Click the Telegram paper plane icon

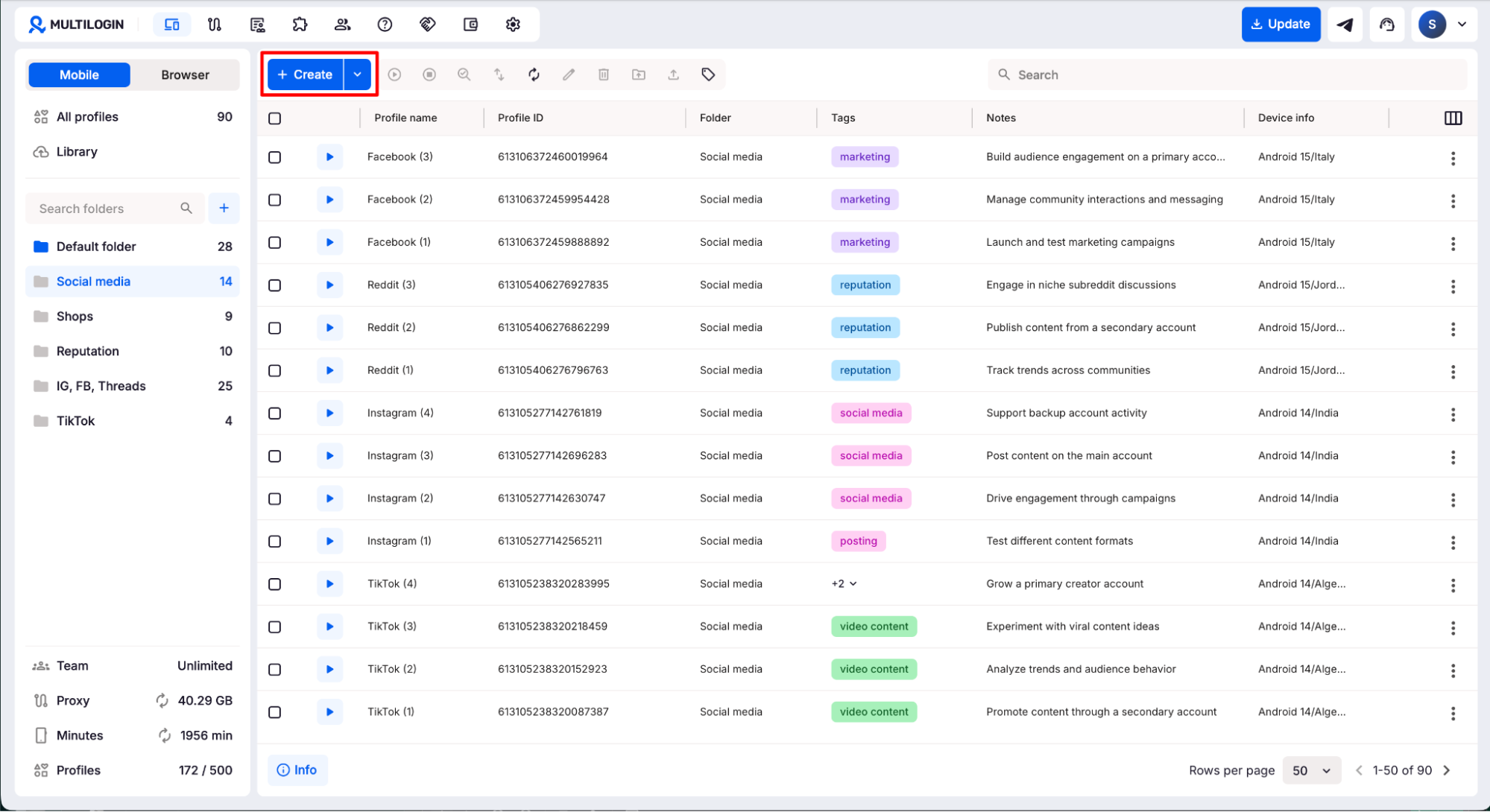pyautogui.click(x=1345, y=25)
